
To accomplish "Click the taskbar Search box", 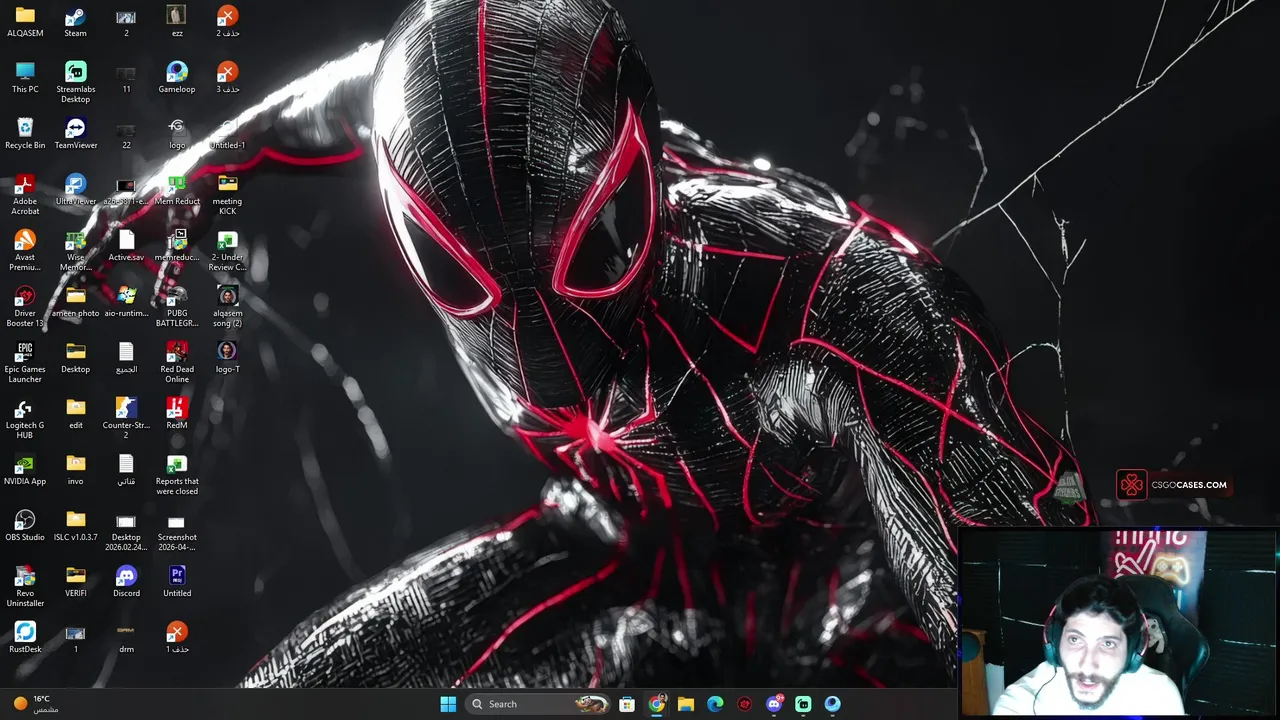I will [539, 704].
